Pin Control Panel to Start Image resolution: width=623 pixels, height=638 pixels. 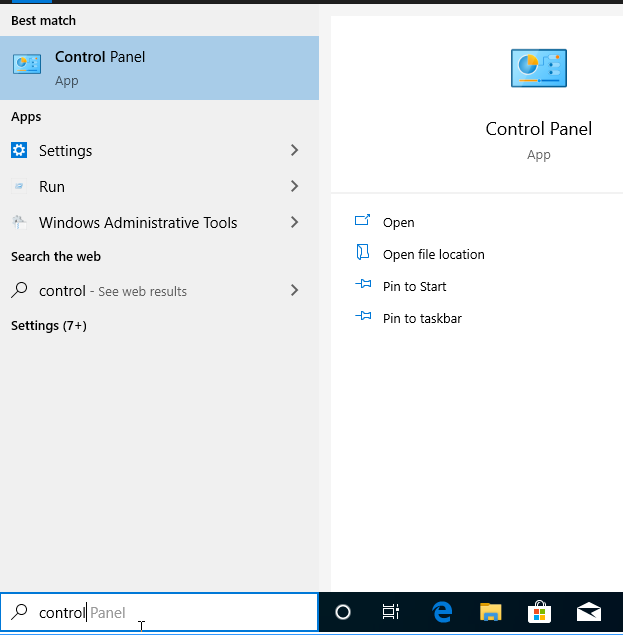[x=414, y=287]
